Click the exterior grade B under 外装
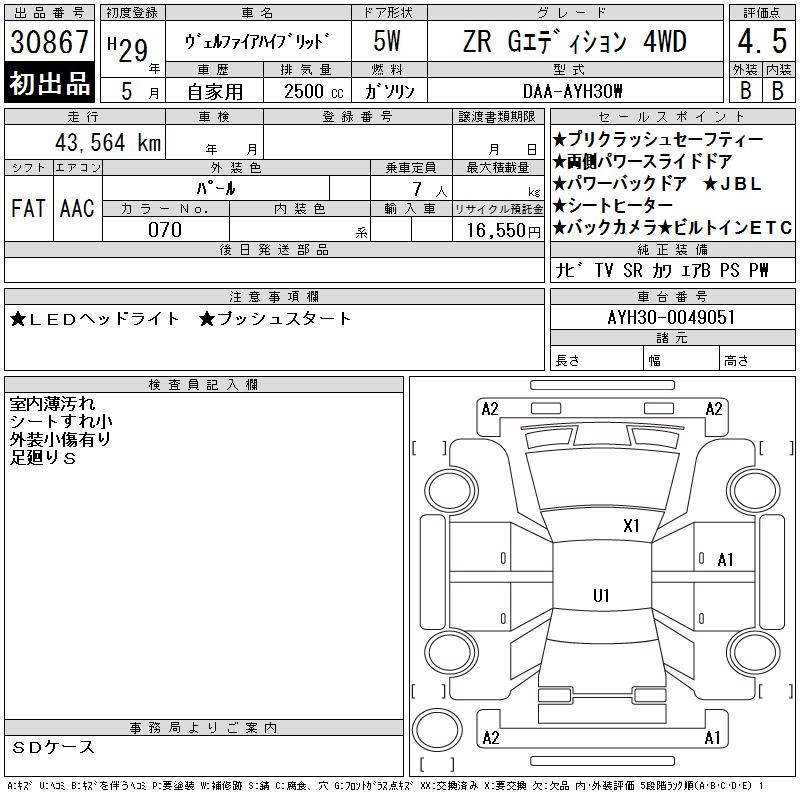 coord(744,89)
